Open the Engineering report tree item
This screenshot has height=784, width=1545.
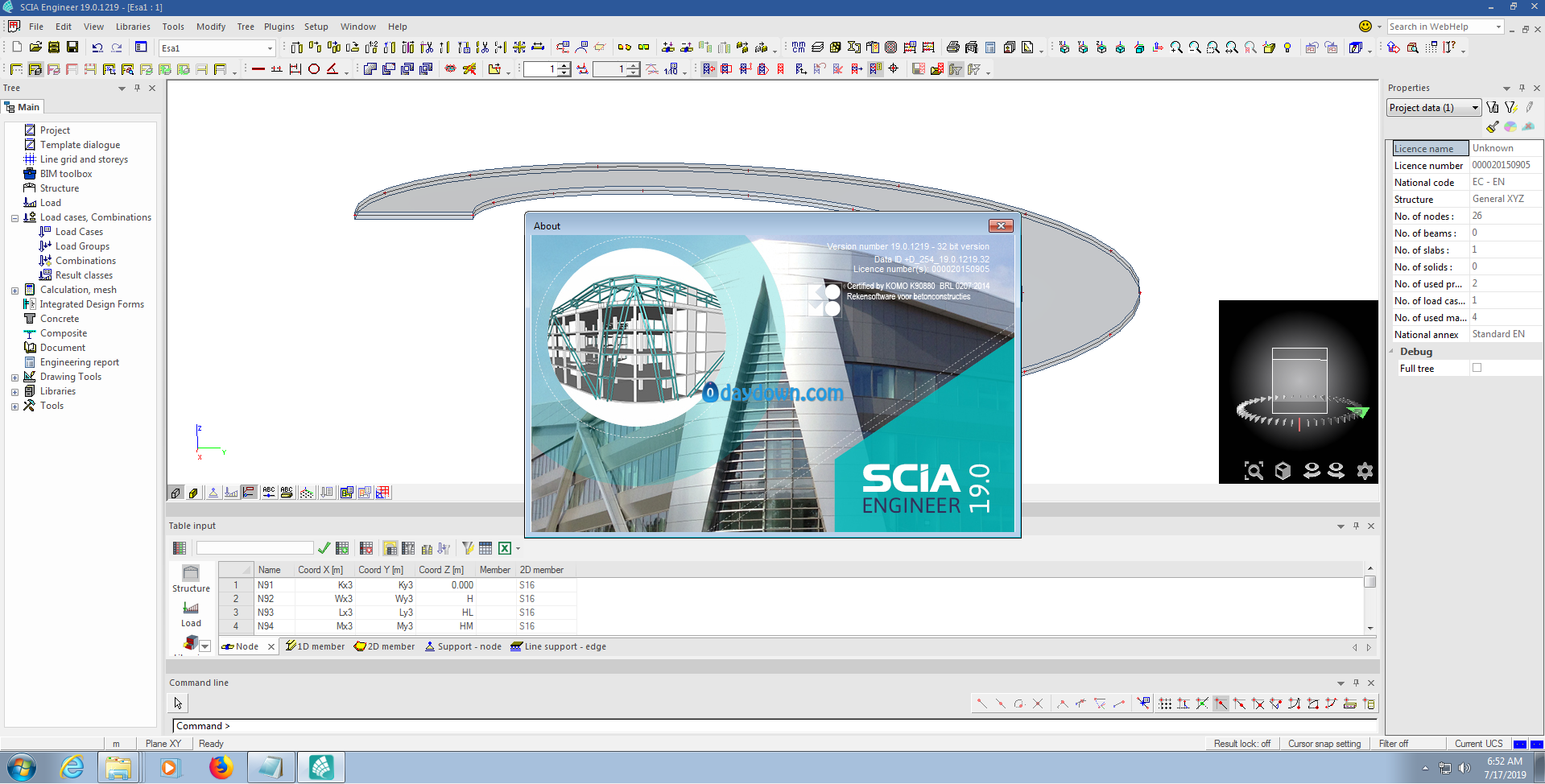click(80, 362)
